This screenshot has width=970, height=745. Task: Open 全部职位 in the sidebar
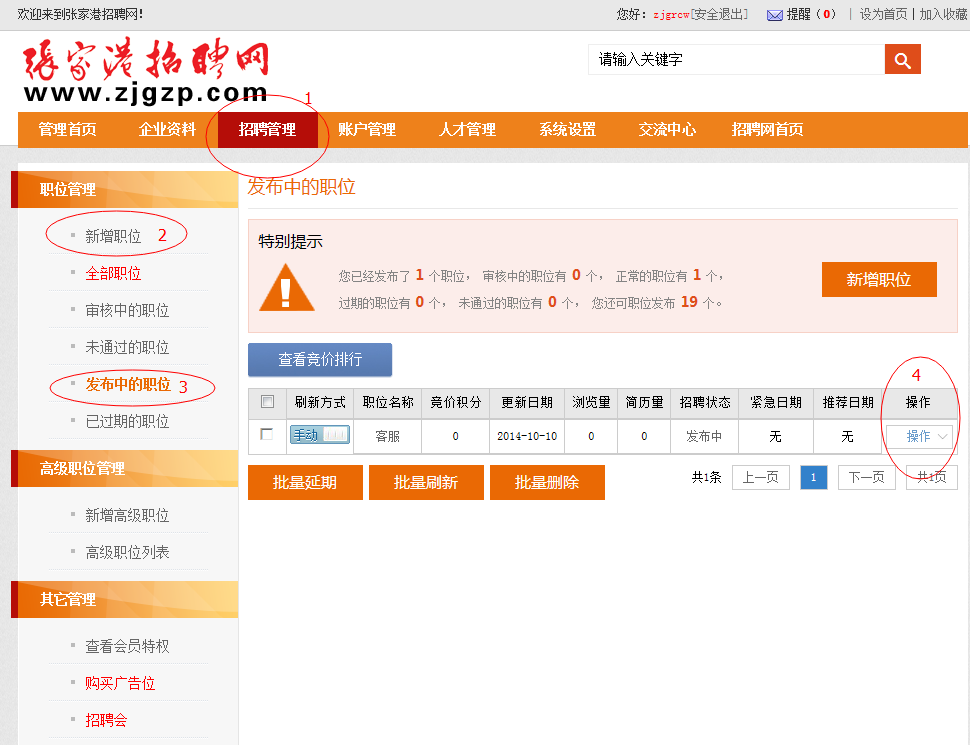click(x=113, y=273)
